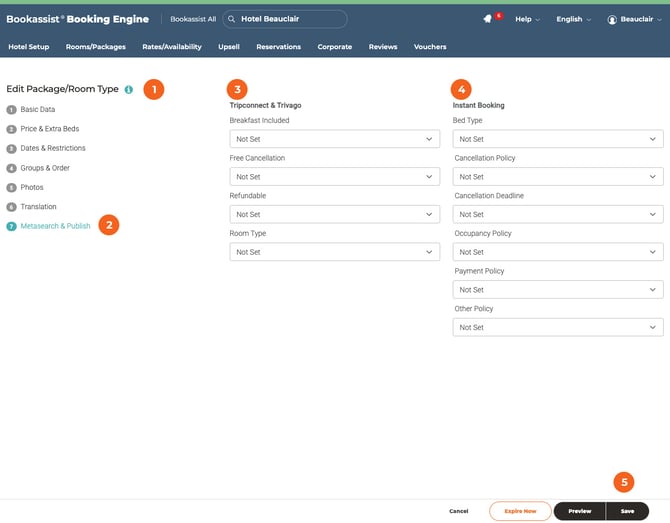Click the info icon beside Edit Package/Room Type

[x=129, y=89]
